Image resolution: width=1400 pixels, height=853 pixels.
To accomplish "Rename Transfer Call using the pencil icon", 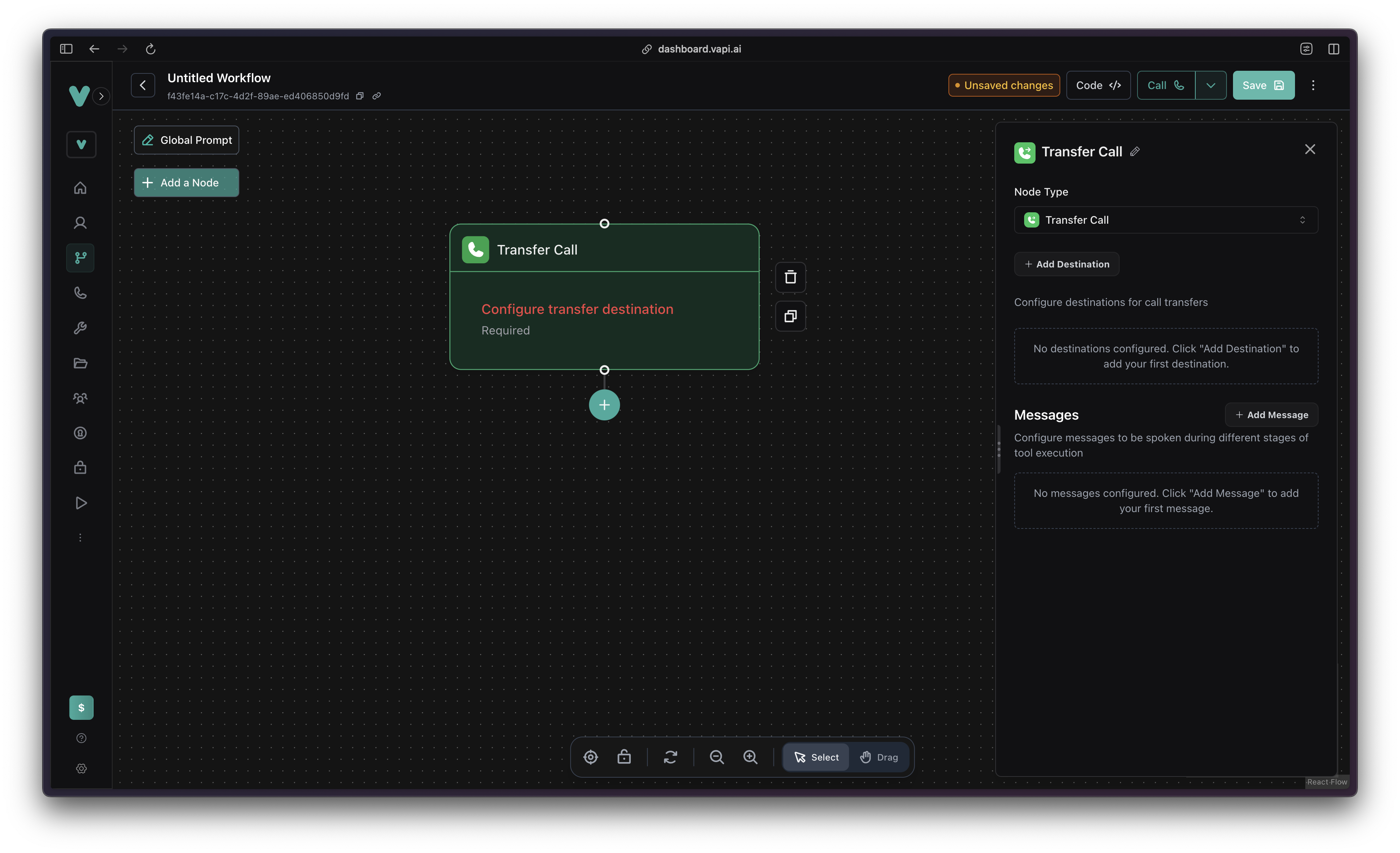I will tap(1135, 151).
